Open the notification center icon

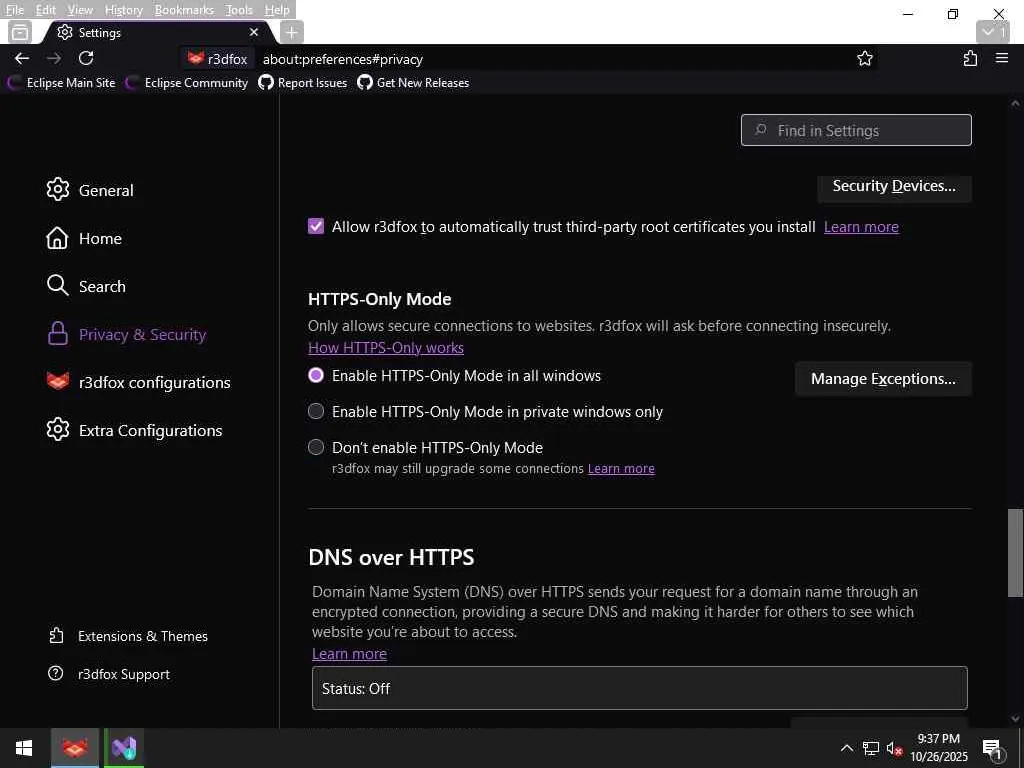click(x=992, y=748)
